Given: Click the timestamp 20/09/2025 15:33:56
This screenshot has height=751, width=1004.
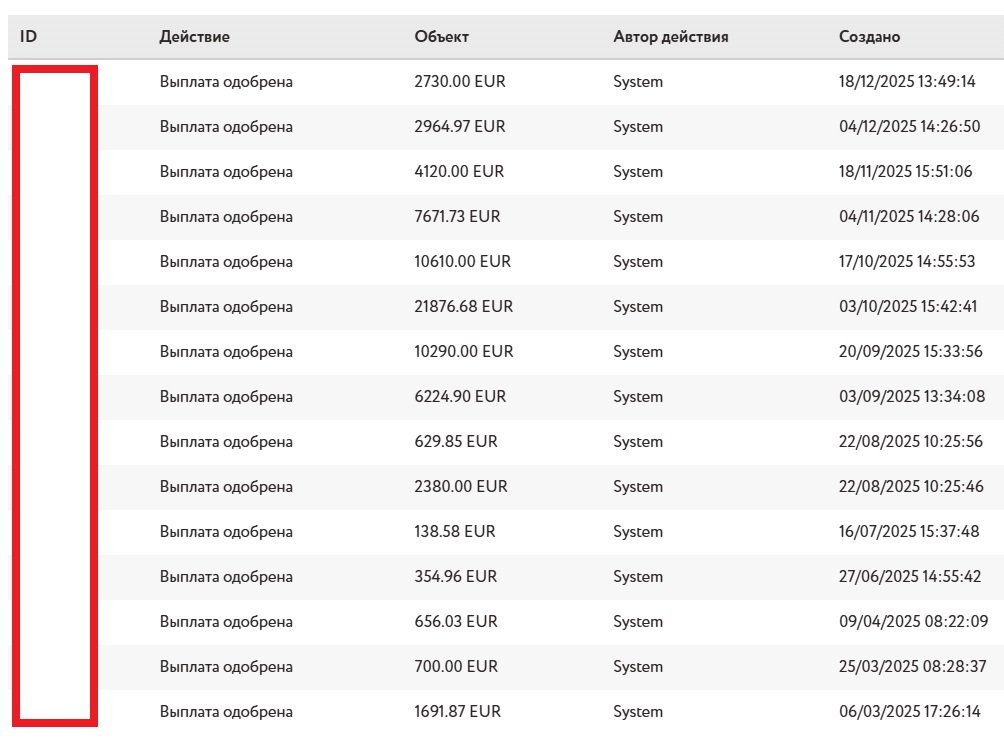Looking at the screenshot, I should [x=910, y=352].
